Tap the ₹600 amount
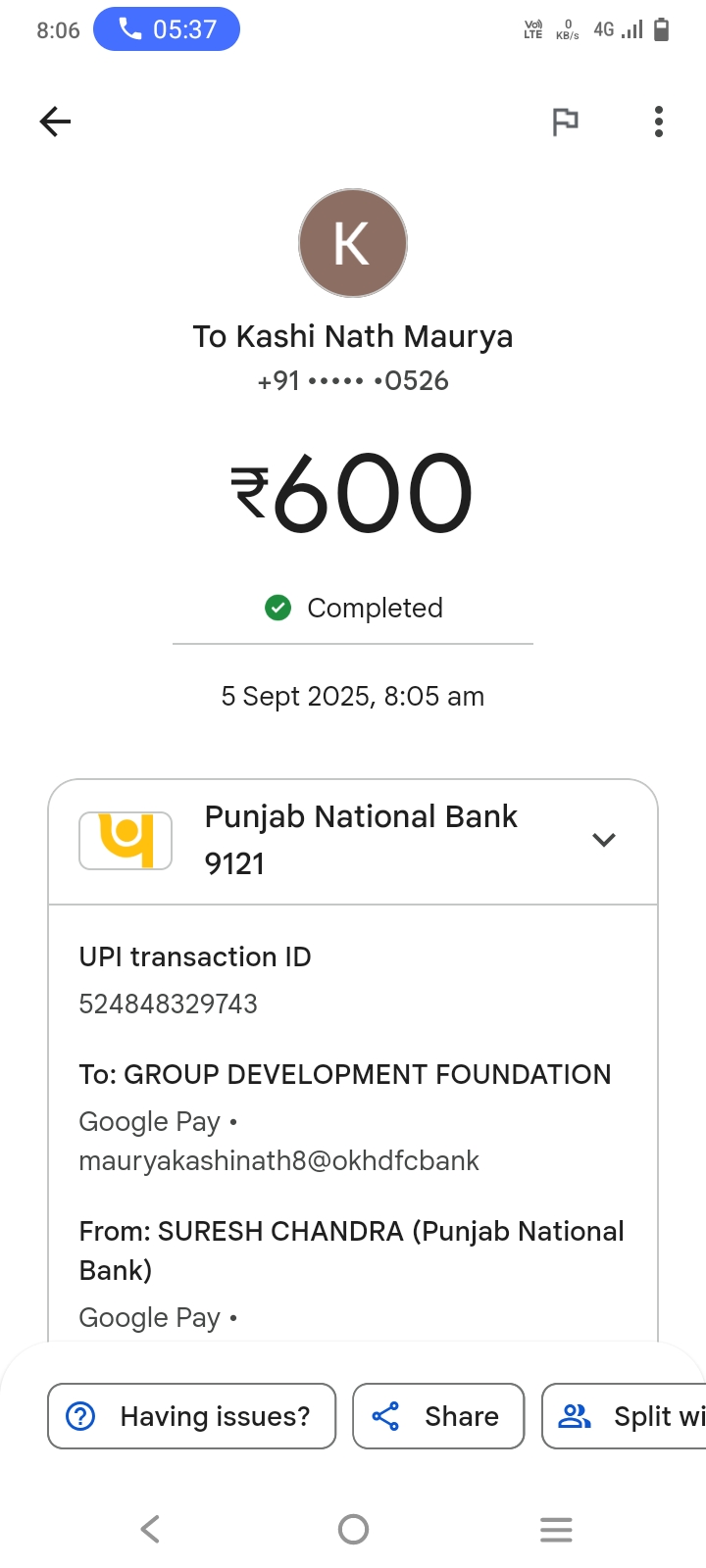The height and width of the screenshot is (1568, 706). (x=353, y=493)
